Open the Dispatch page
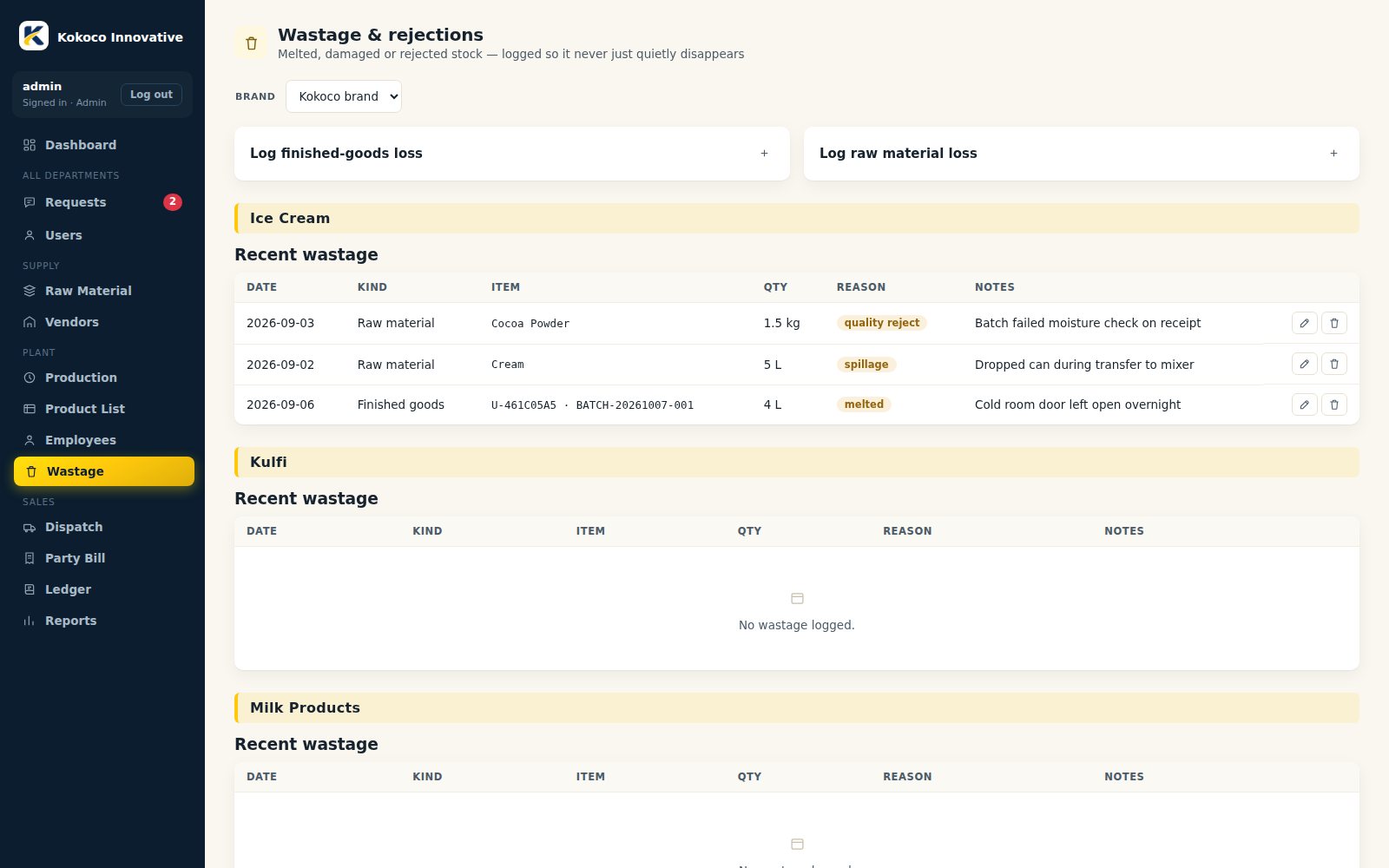The height and width of the screenshot is (868, 1389). [103, 527]
